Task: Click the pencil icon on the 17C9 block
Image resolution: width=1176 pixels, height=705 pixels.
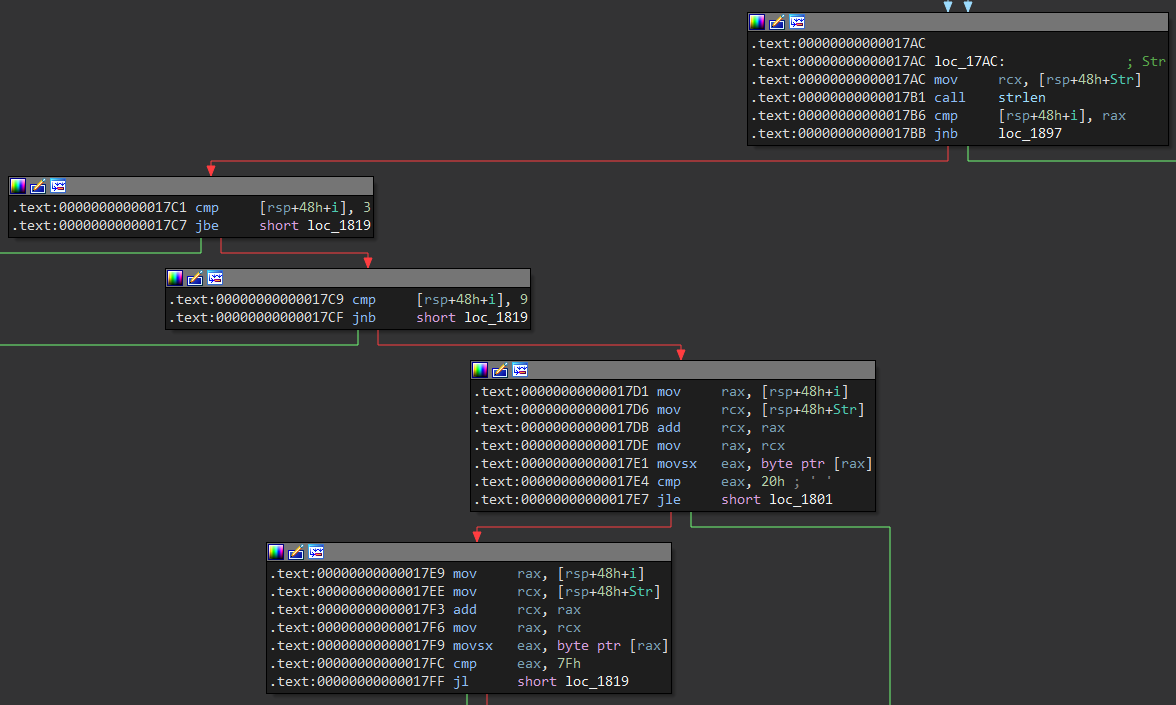Action: 195,278
